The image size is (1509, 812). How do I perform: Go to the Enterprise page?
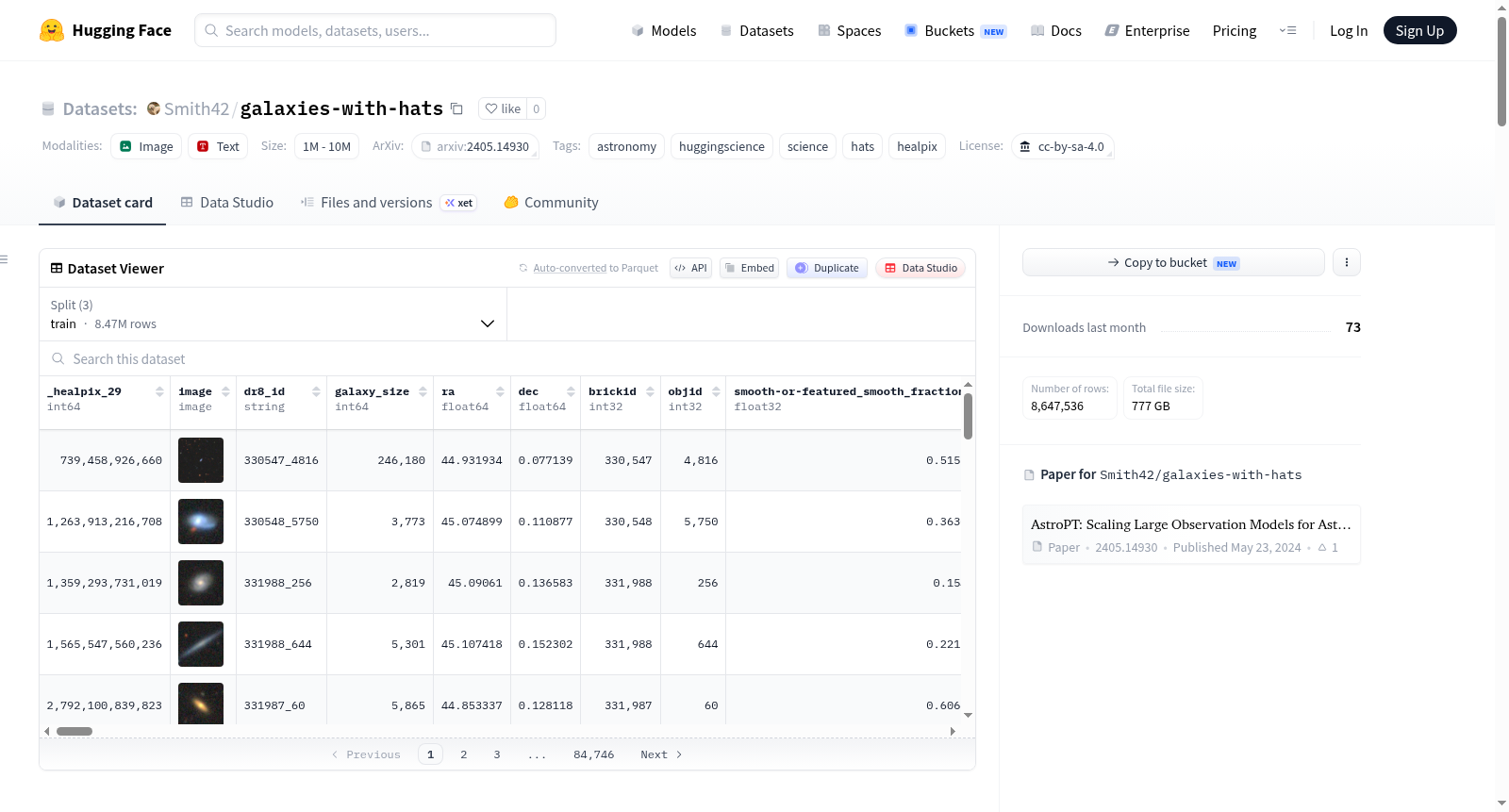1147,30
